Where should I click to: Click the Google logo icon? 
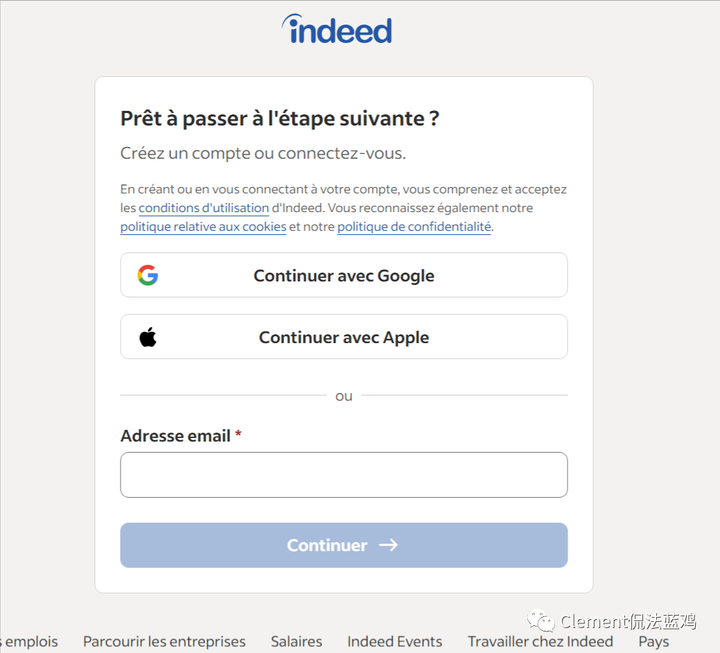click(x=148, y=275)
